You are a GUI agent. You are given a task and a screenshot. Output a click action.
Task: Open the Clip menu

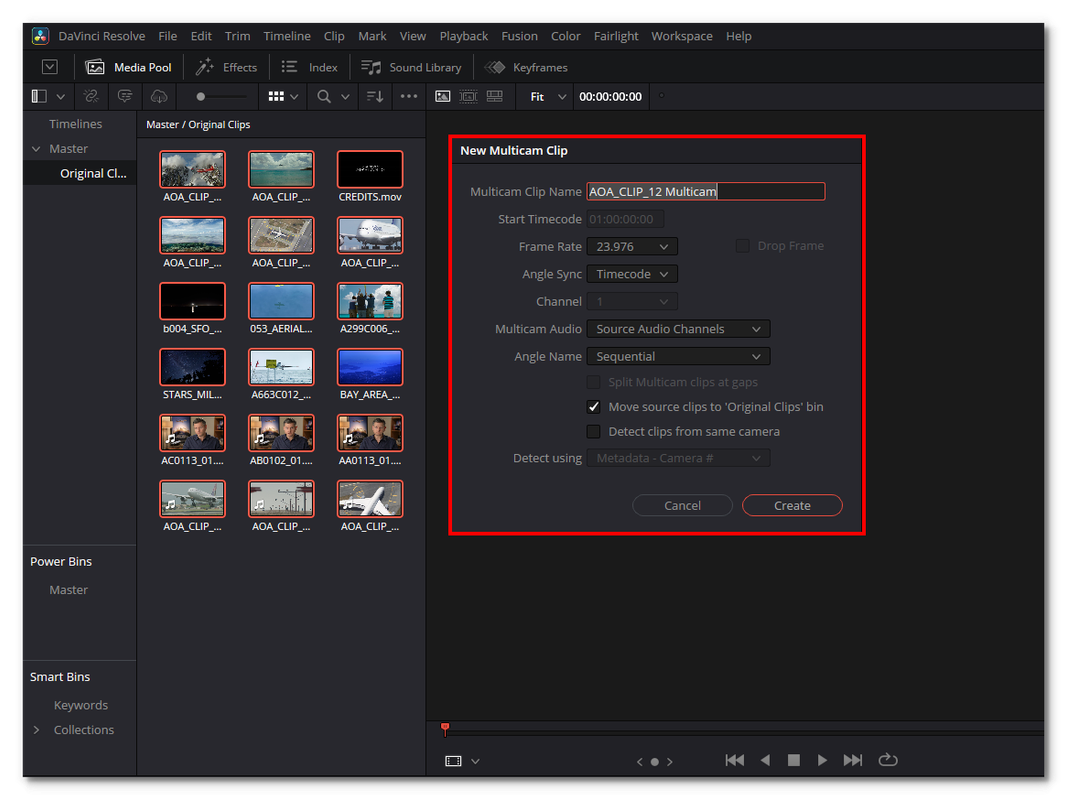(333, 36)
